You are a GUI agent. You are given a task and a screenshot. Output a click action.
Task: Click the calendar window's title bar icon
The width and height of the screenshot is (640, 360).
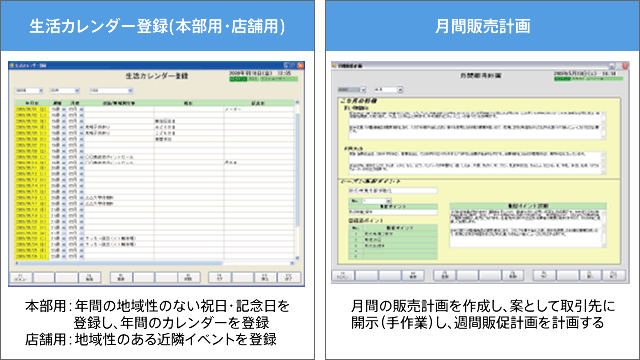[11, 65]
